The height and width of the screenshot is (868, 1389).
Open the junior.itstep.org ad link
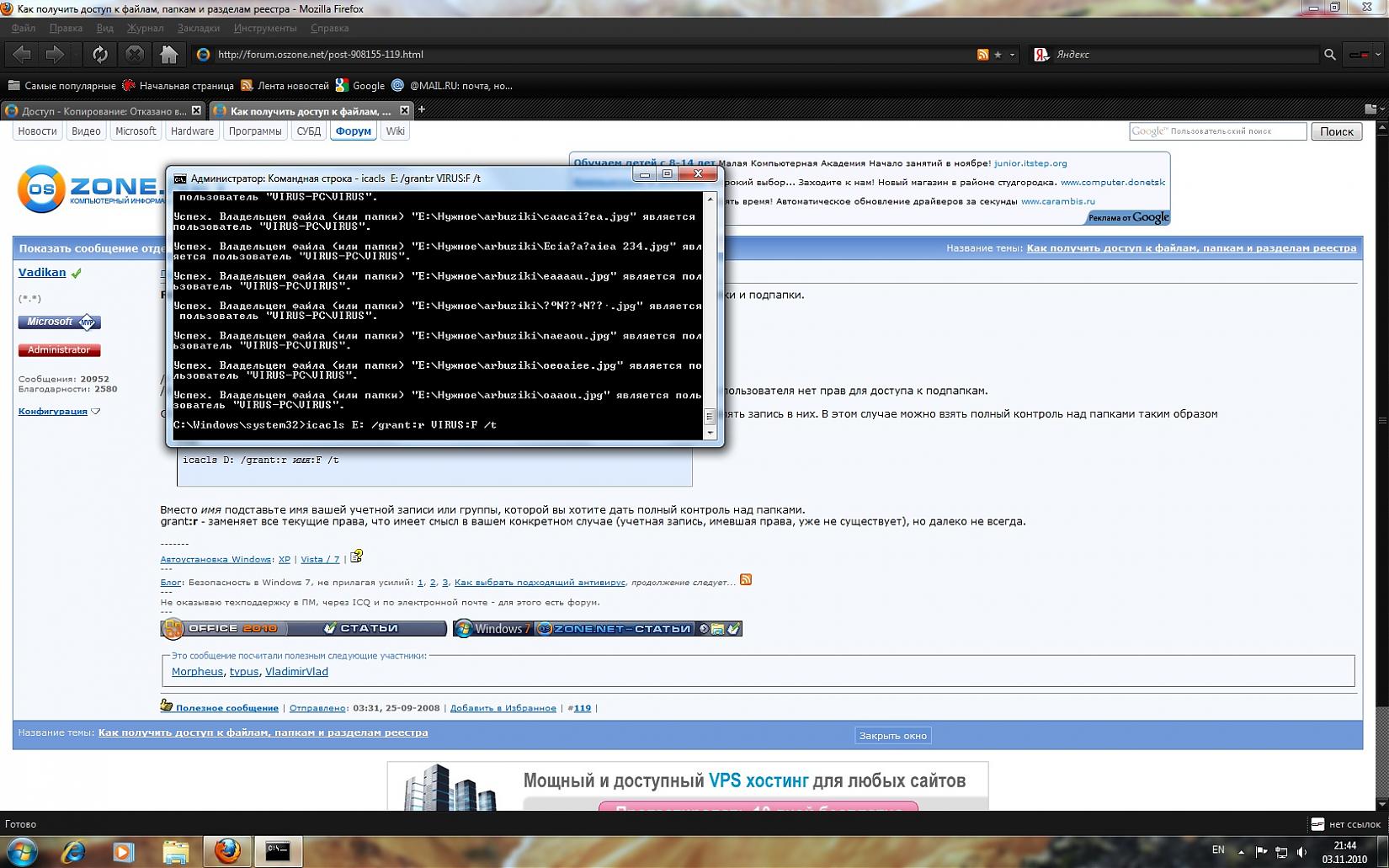coord(1030,163)
